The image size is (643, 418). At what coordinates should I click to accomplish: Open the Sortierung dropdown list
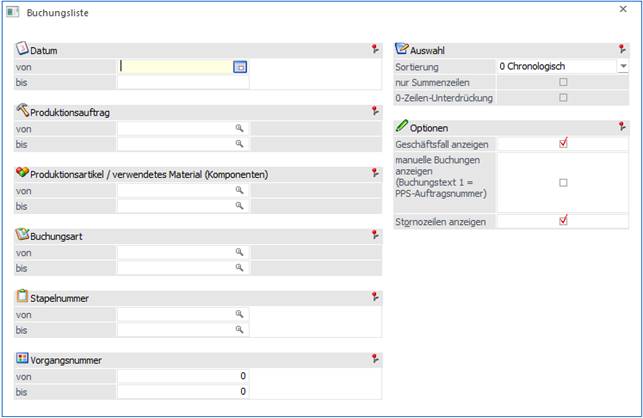point(623,66)
